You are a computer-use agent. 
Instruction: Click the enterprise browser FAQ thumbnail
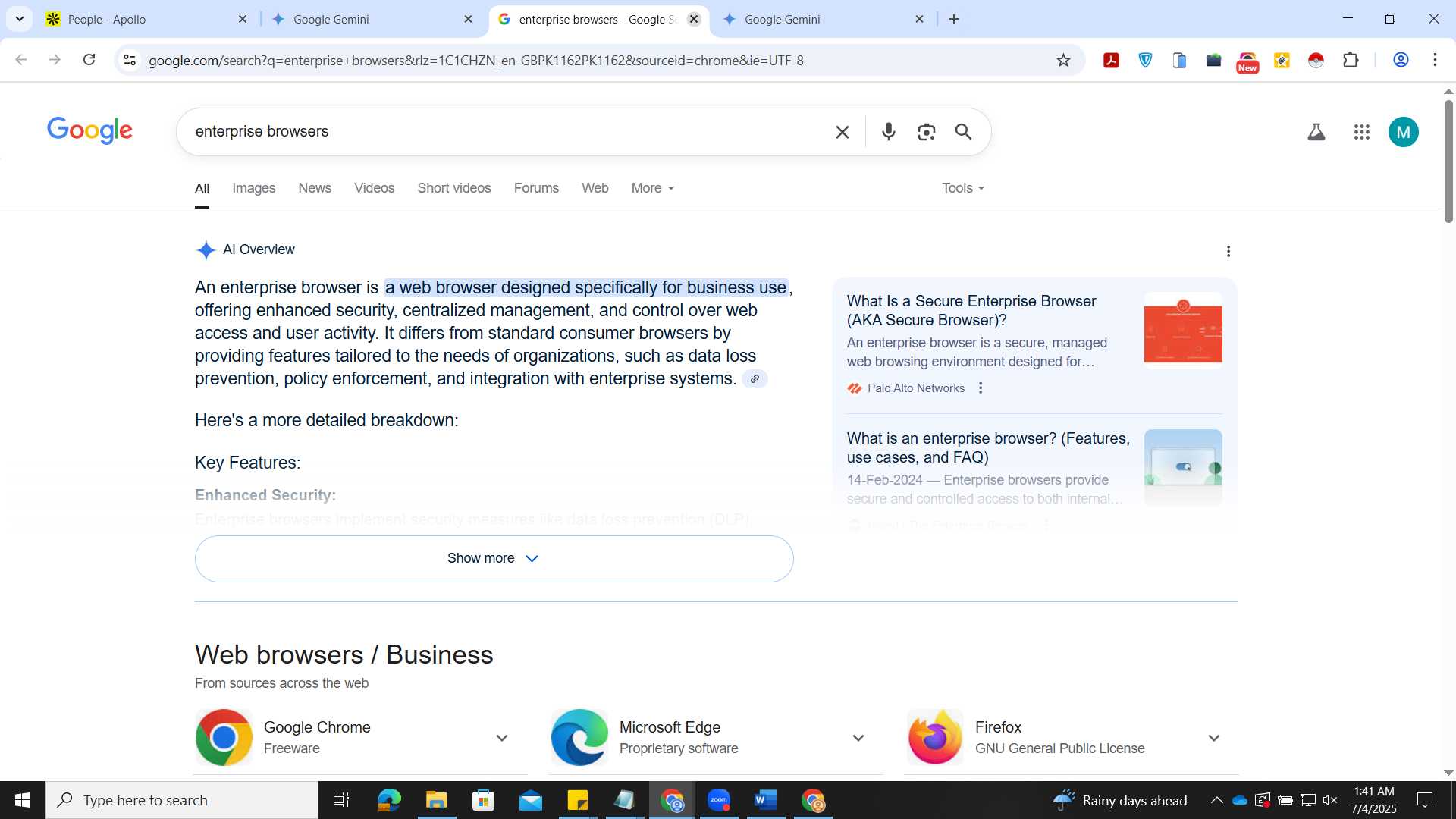click(x=1182, y=467)
